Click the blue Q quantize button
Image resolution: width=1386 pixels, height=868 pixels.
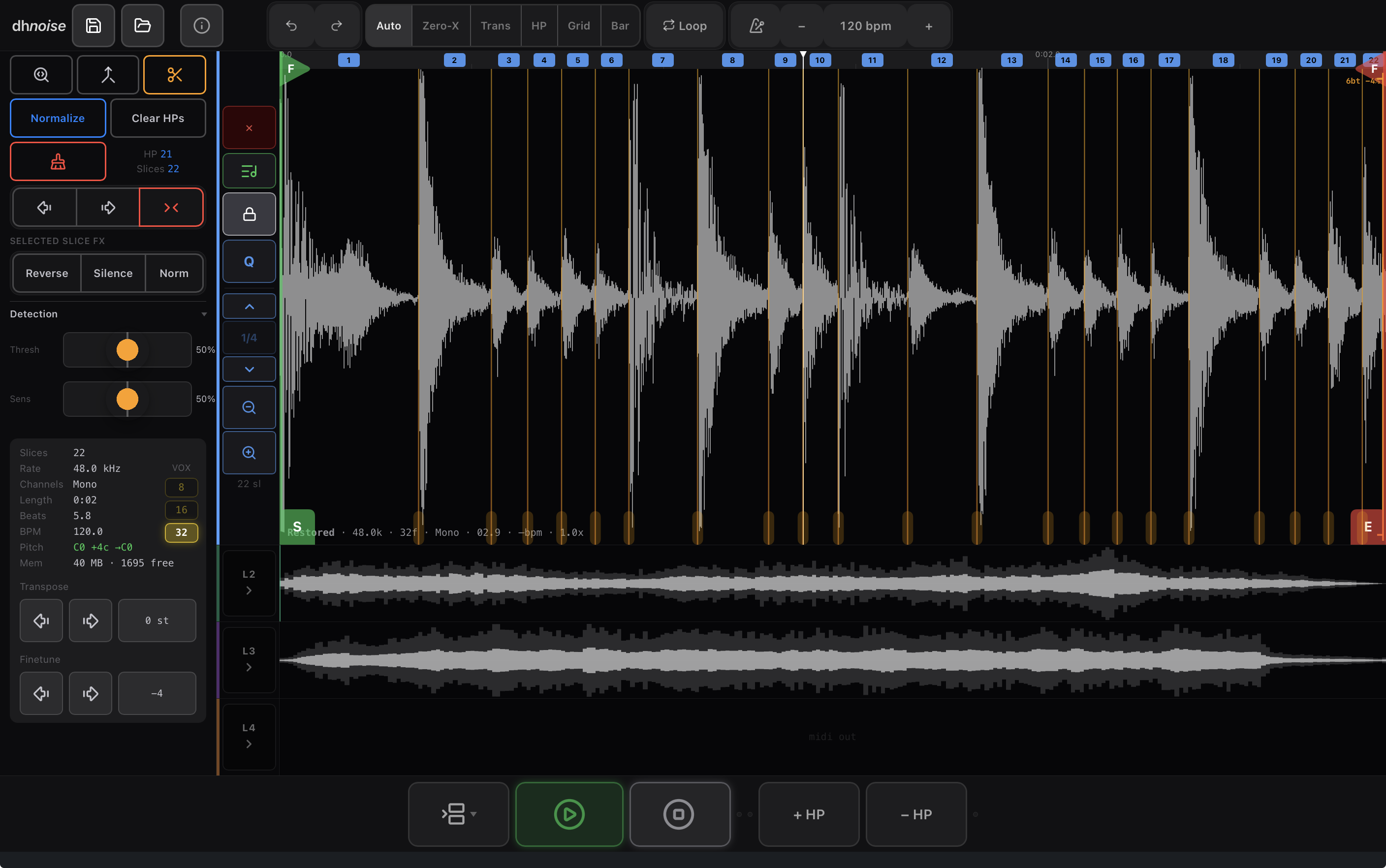coord(249,261)
